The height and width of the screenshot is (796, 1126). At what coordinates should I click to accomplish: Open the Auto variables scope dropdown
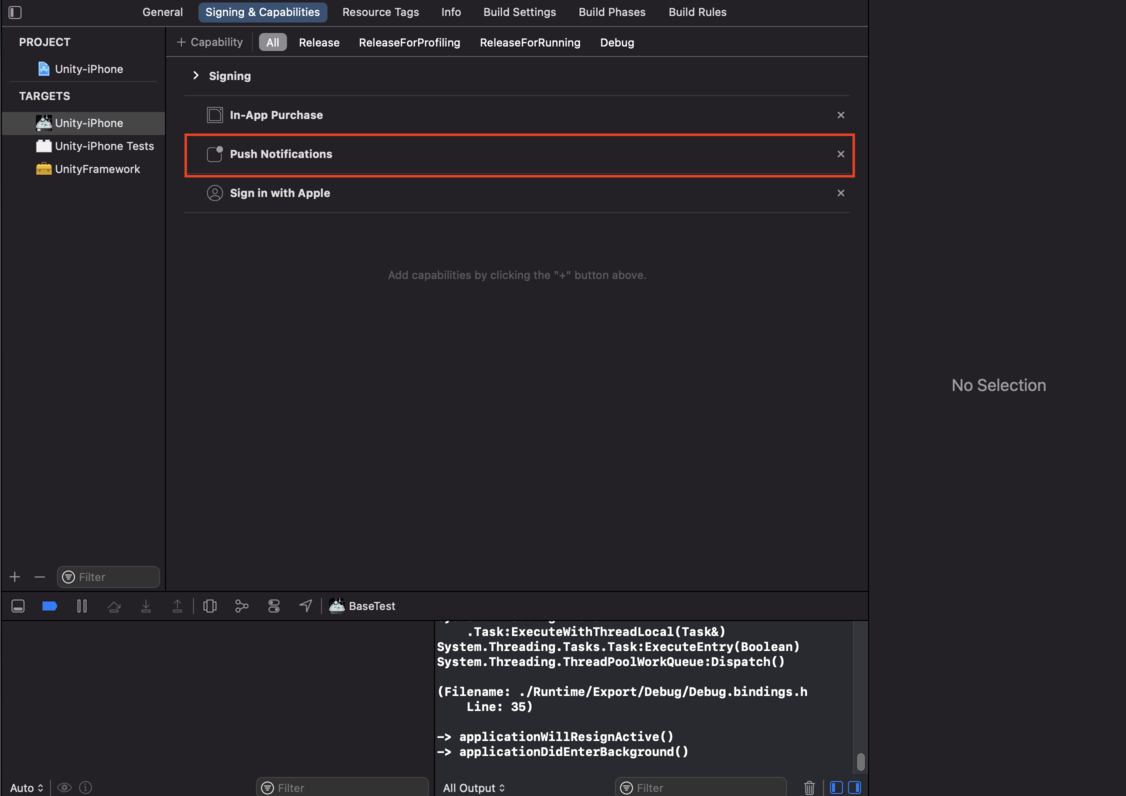(27, 787)
